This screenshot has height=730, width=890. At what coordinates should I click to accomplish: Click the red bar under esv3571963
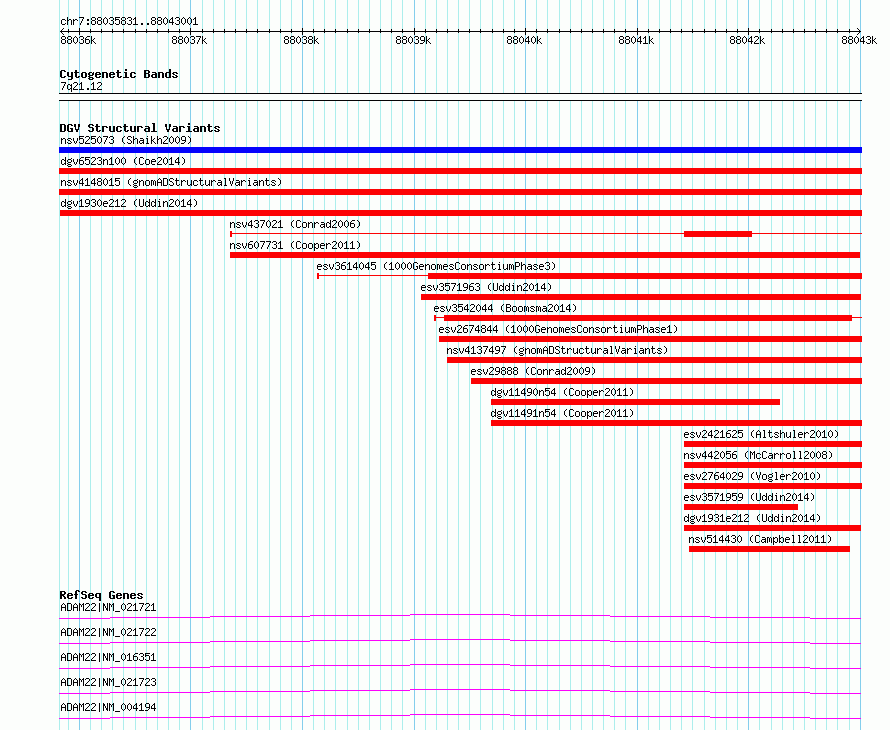(x=641, y=297)
